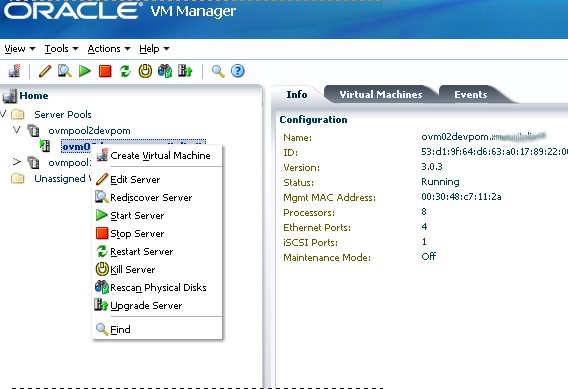The height and width of the screenshot is (389, 568).
Task: Click the Version value 3.0.3
Action: 431,167
